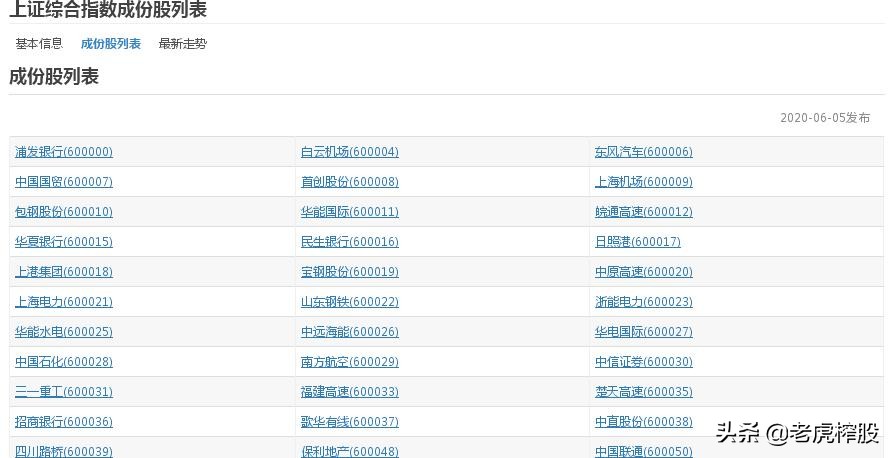The image size is (893, 458).
Task: Open 中国石化(600028) link
Action: (64, 362)
